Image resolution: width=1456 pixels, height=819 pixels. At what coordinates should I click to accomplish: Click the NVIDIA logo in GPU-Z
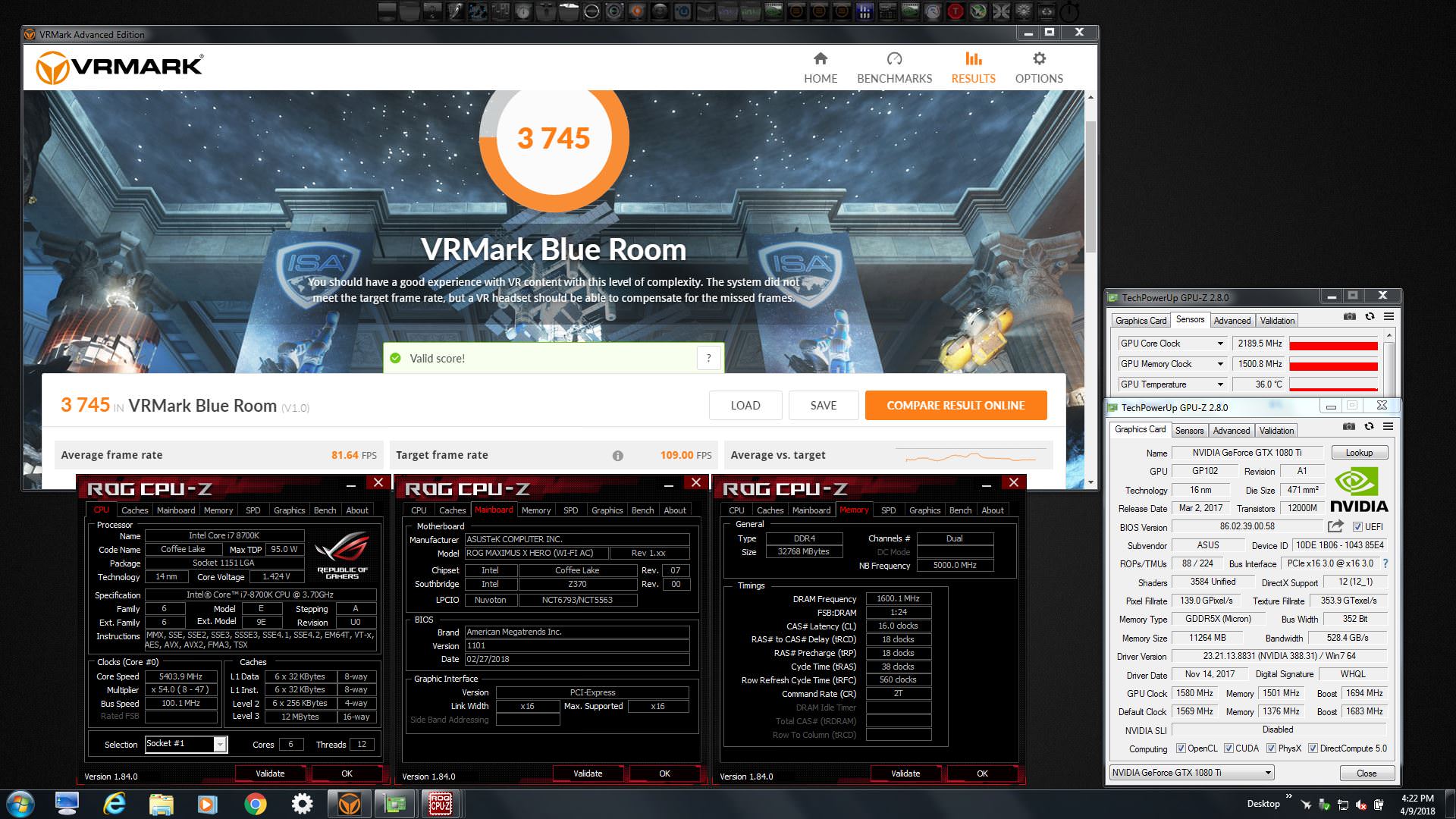coord(1359,491)
